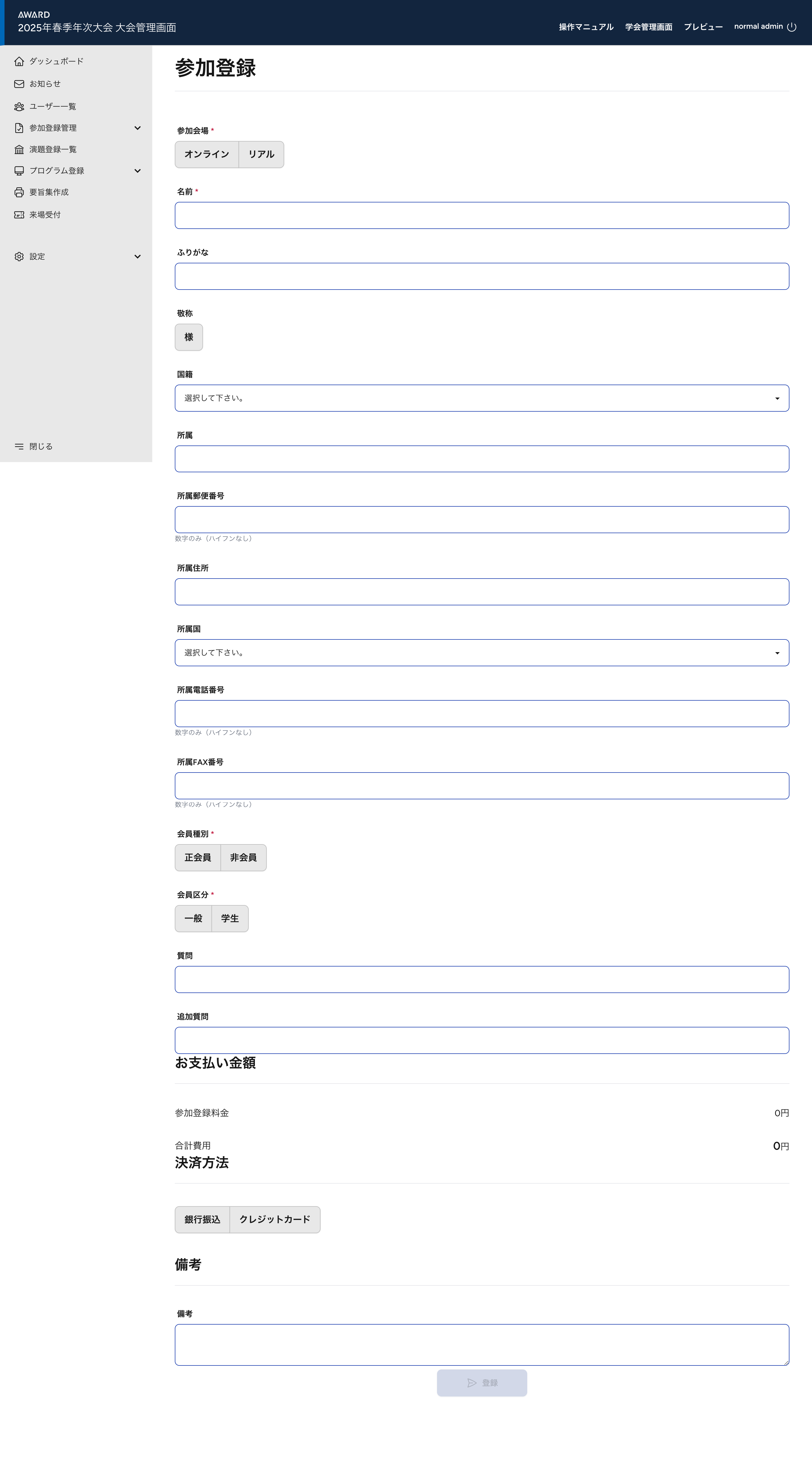Choose 非会員 membership type
812x1465 pixels.
[x=243, y=858]
